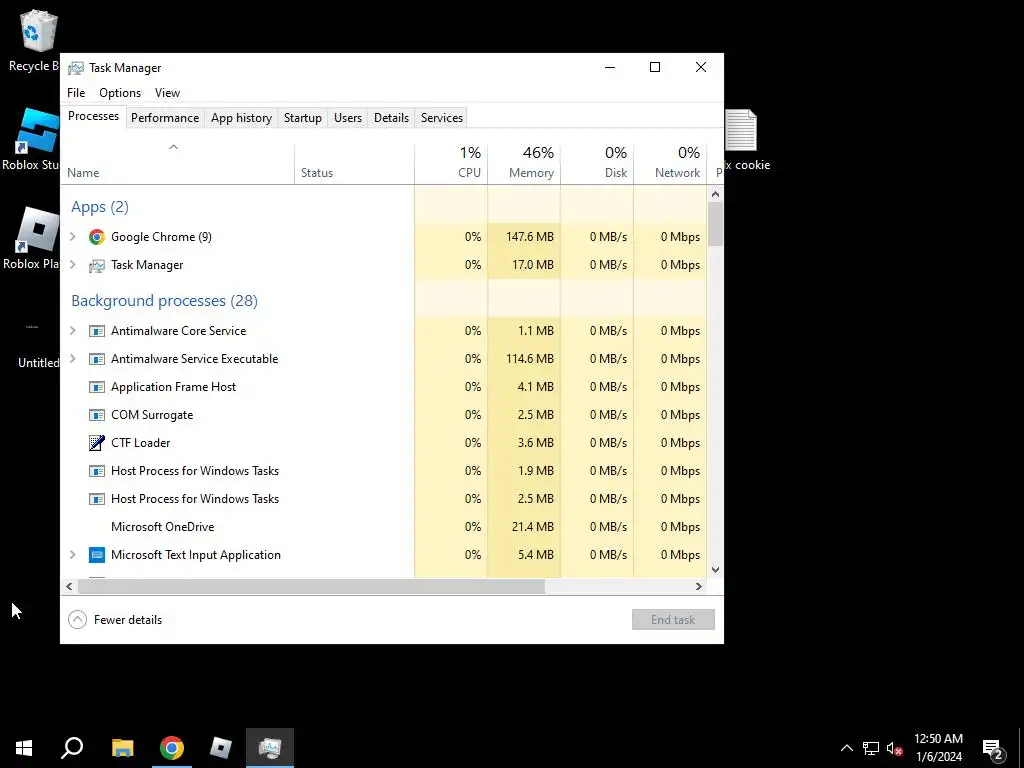The height and width of the screenshot is (768, 1024).
Task: Collapse to Fewer details
Action: (115, 620)
